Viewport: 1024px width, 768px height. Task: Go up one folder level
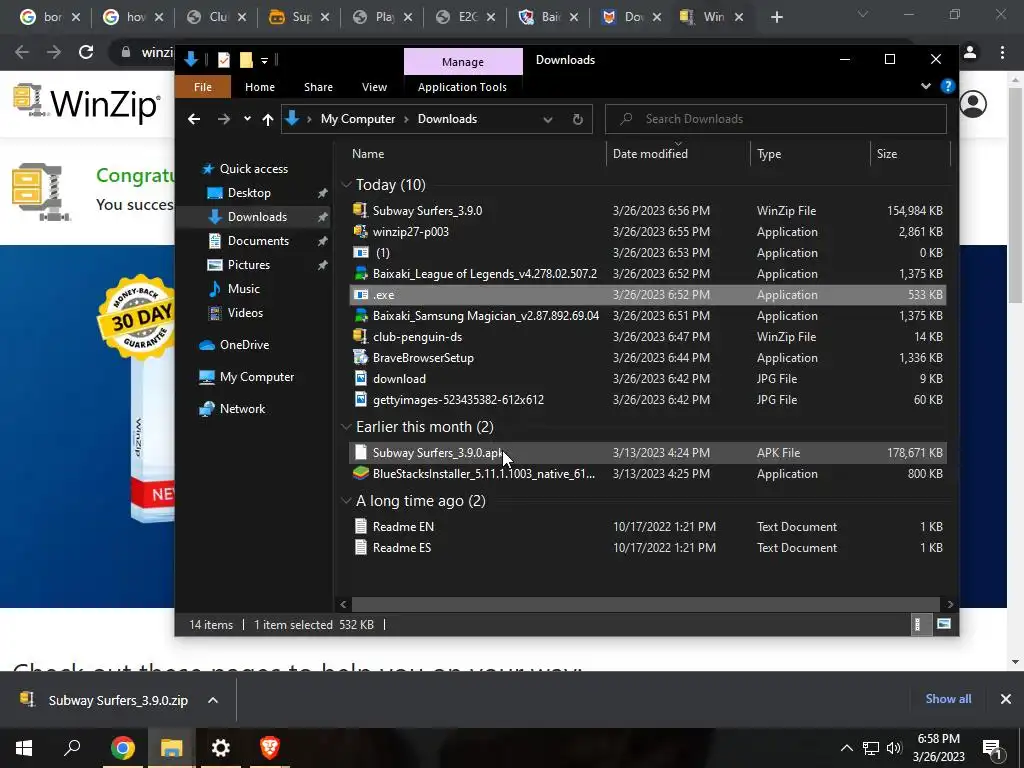tap(267, 119)
